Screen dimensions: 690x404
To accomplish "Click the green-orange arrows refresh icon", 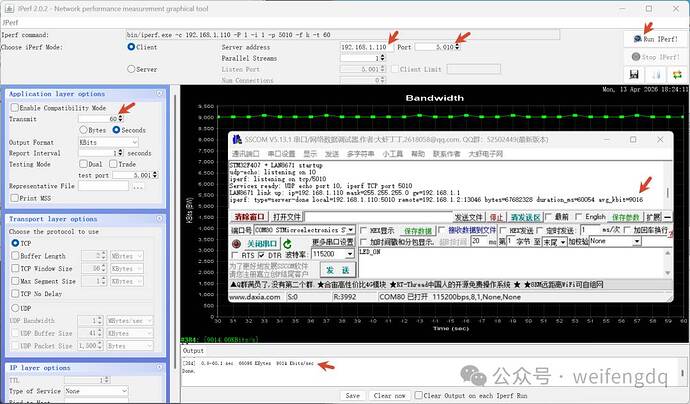I will 677,74.
